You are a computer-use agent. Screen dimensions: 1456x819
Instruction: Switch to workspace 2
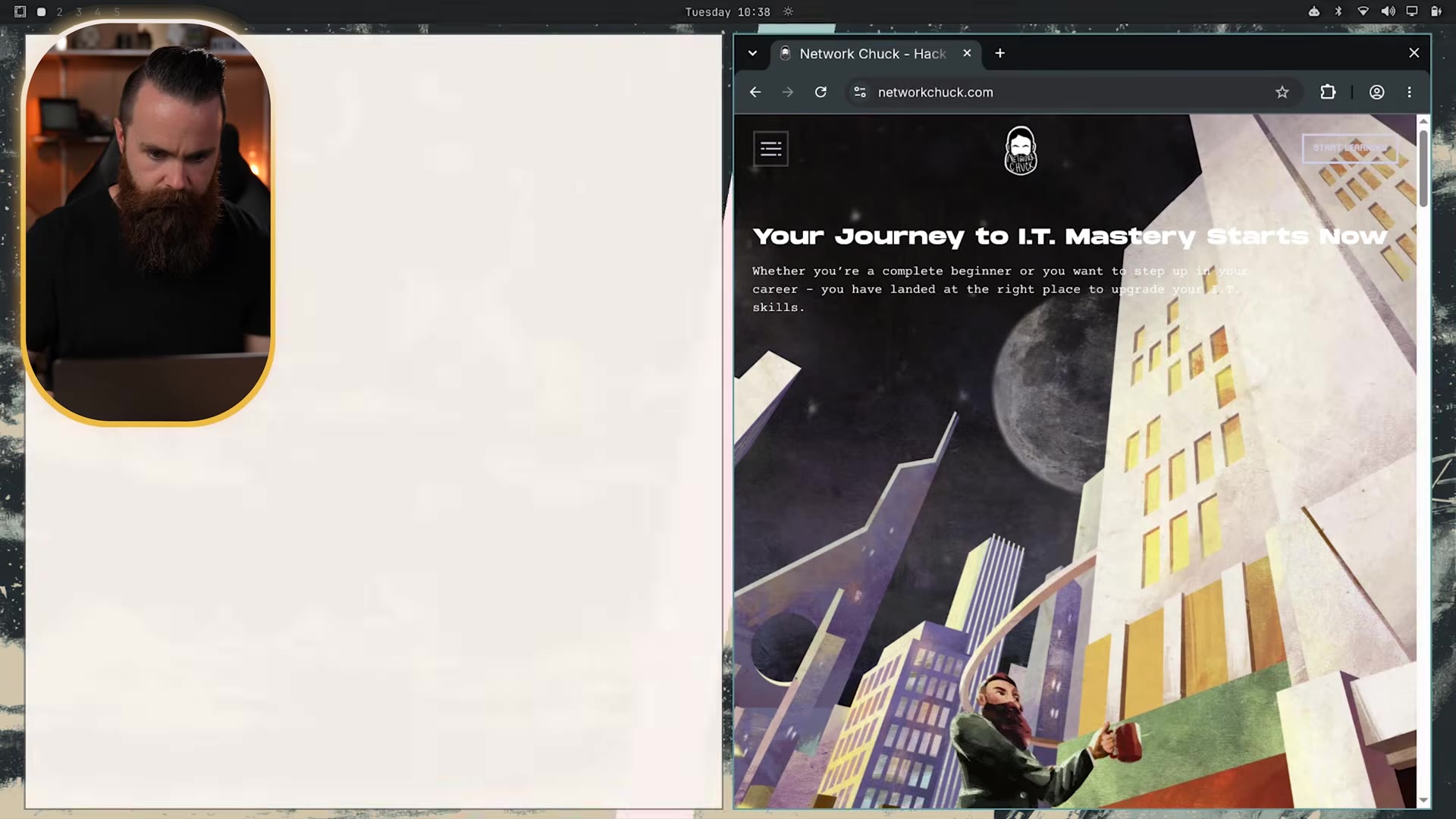pos(59,12)
